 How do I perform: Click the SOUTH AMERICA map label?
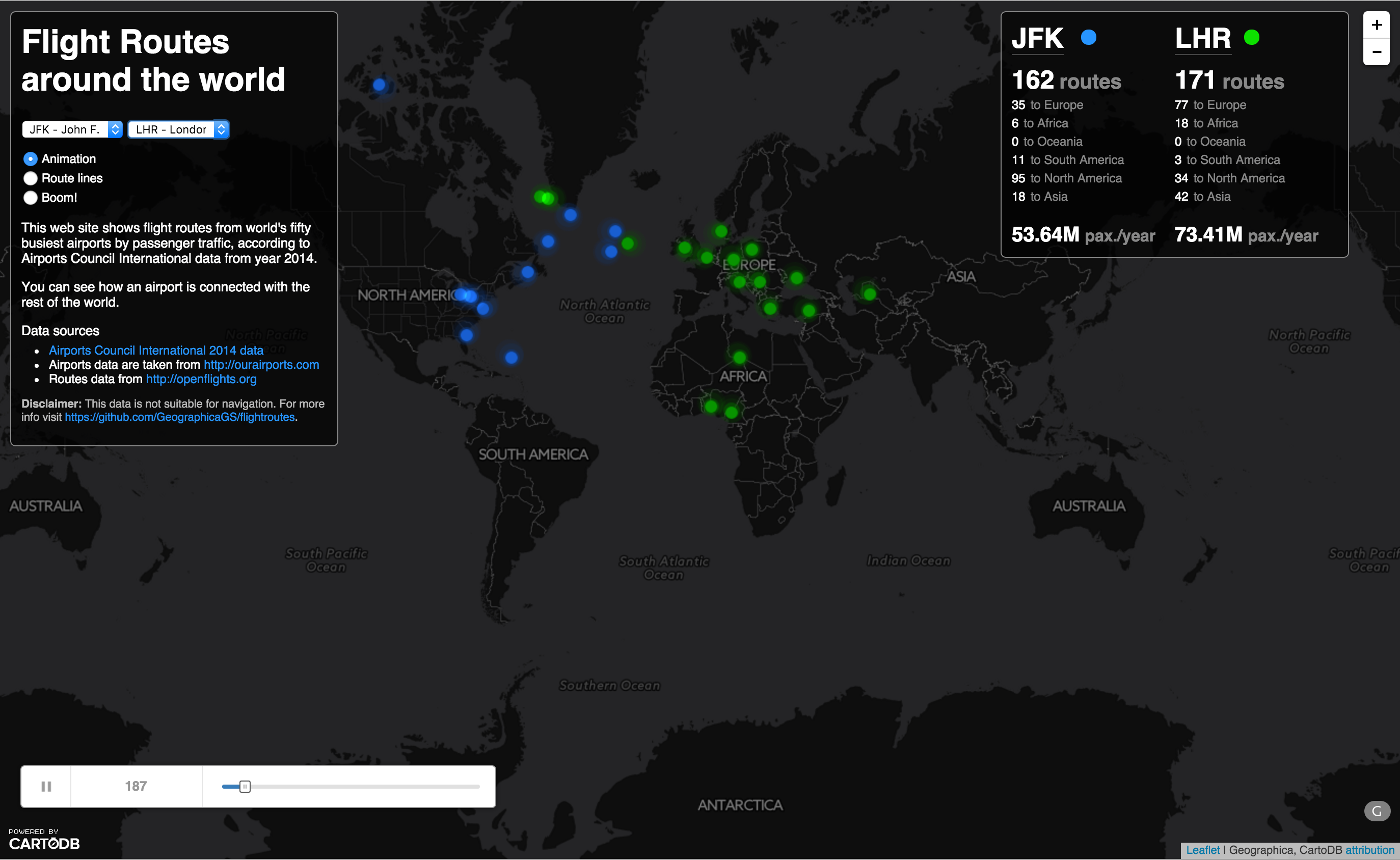533,454
